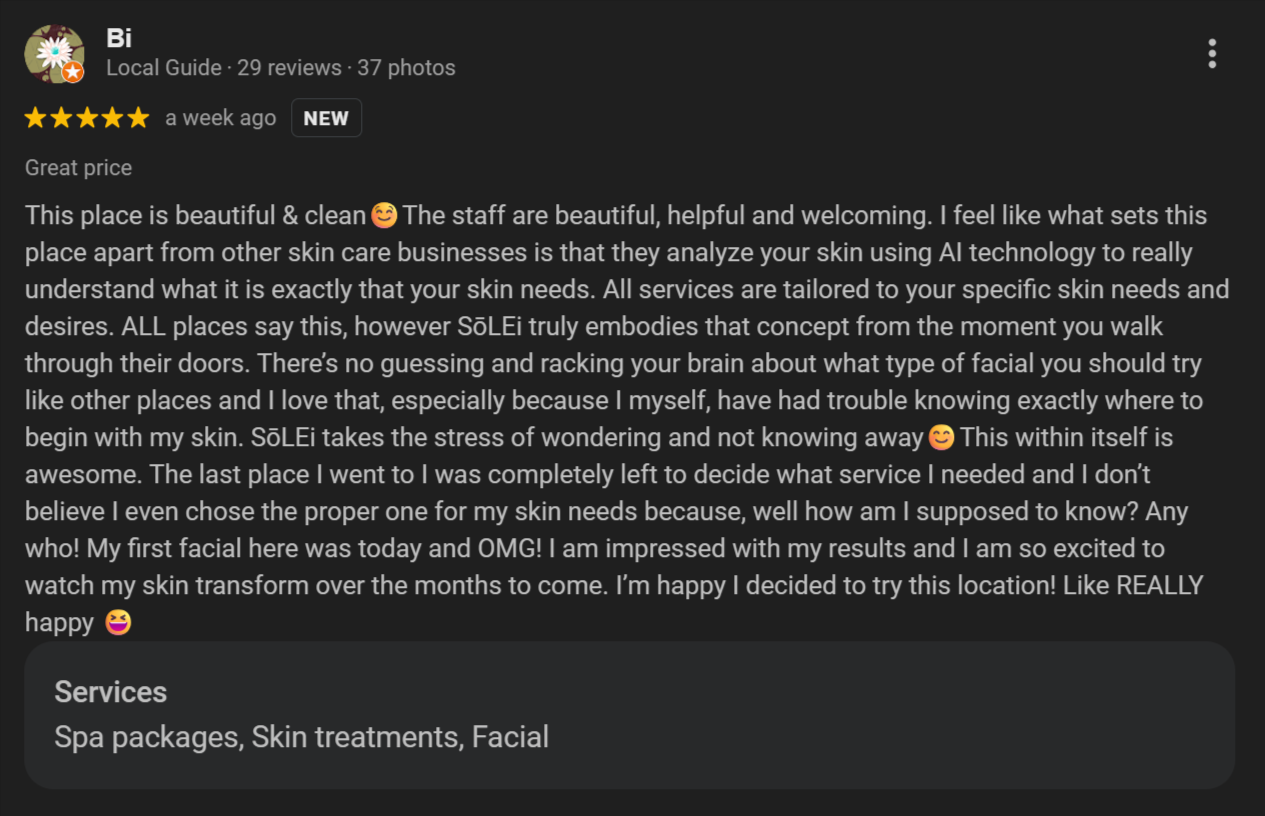Click the "a week ago" timestamp
Viewport: 1265px width, 816px height.
point(220,118)
